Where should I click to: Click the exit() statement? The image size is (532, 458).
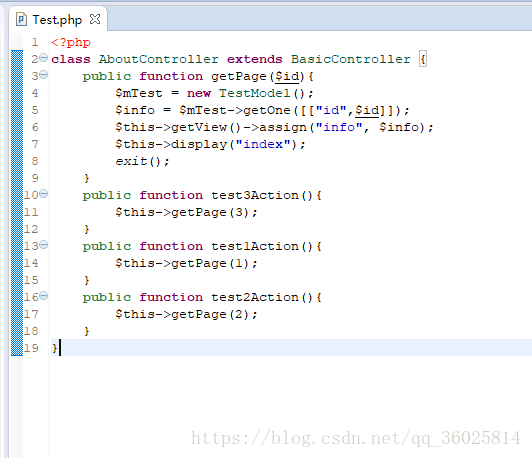[142, 161]
